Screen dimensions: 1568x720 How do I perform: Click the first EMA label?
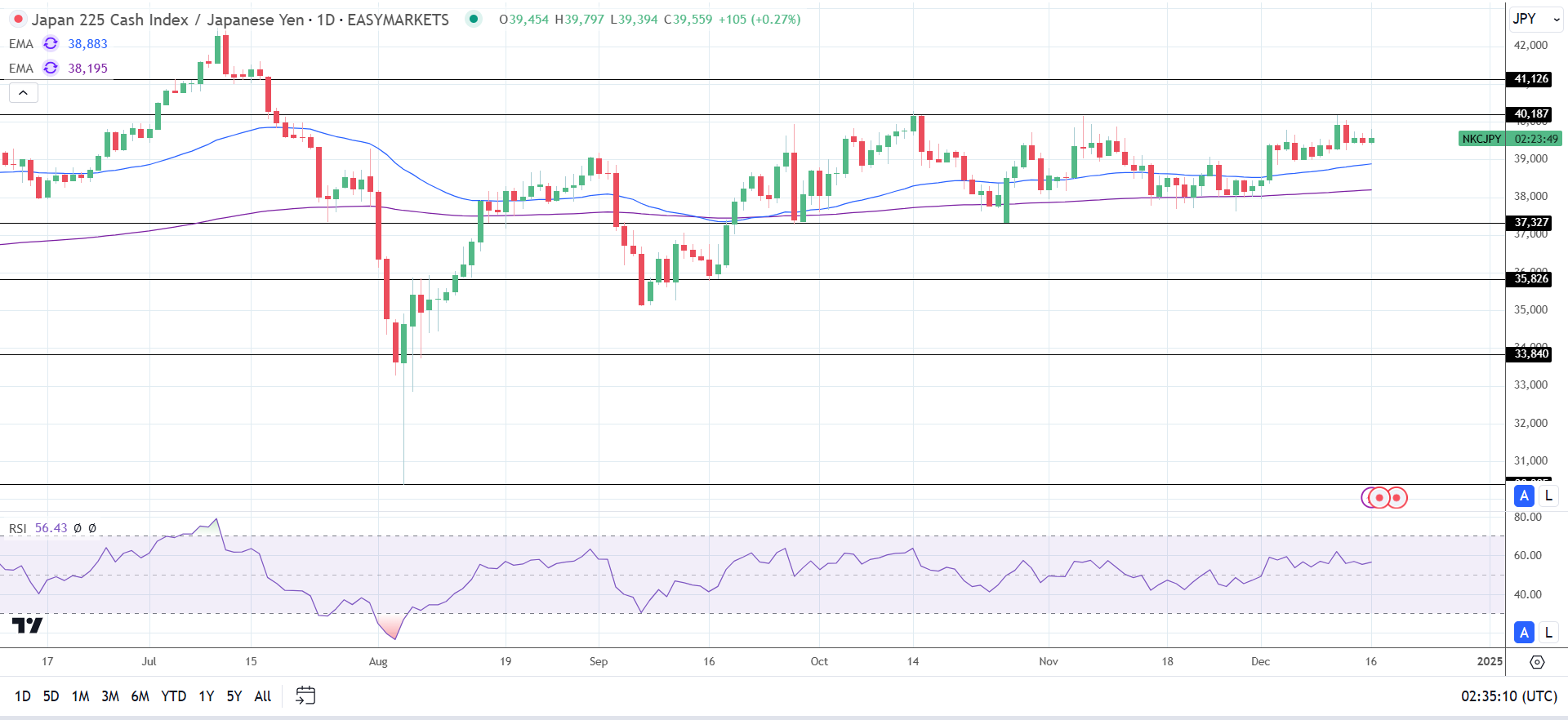pos(21,44)
